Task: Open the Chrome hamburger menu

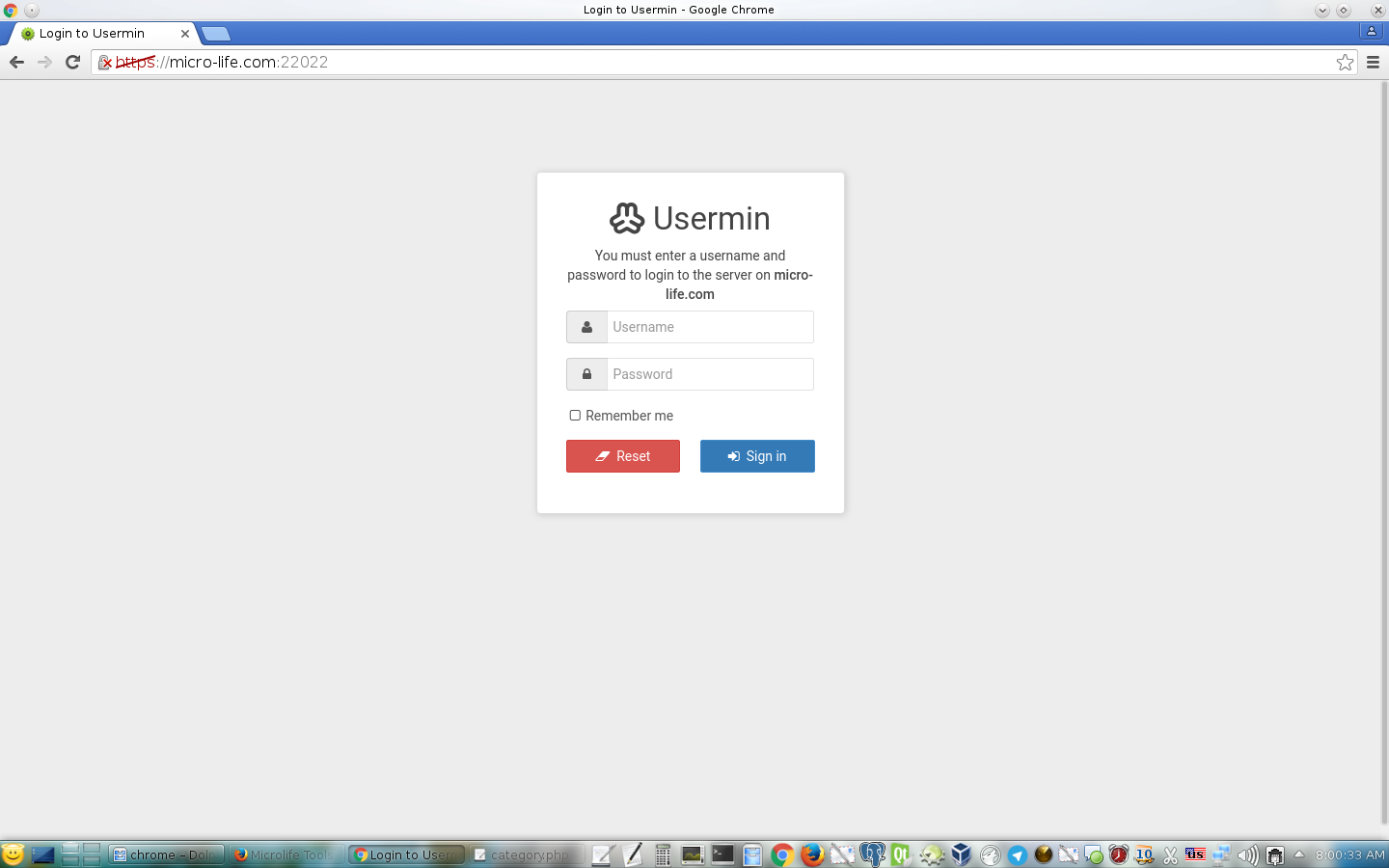Action: tap(1373, 62)
